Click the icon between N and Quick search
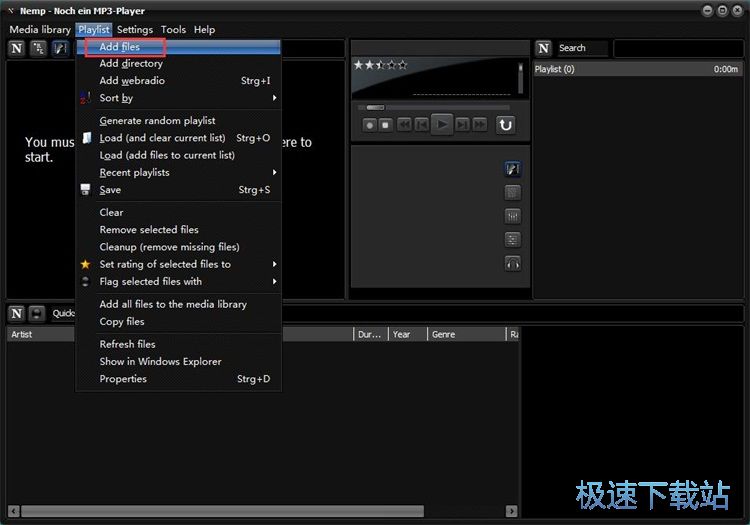 point(36,313)
